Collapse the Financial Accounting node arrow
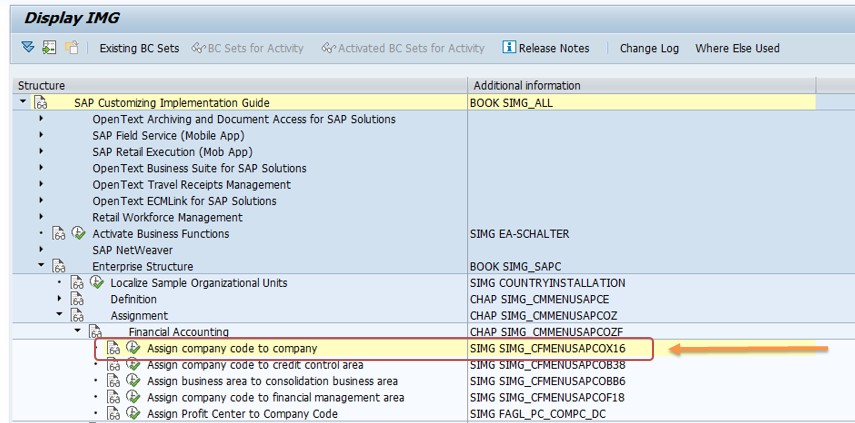Image resolution: width=855 pixels, height=423 pixels. tap(77, 330)
